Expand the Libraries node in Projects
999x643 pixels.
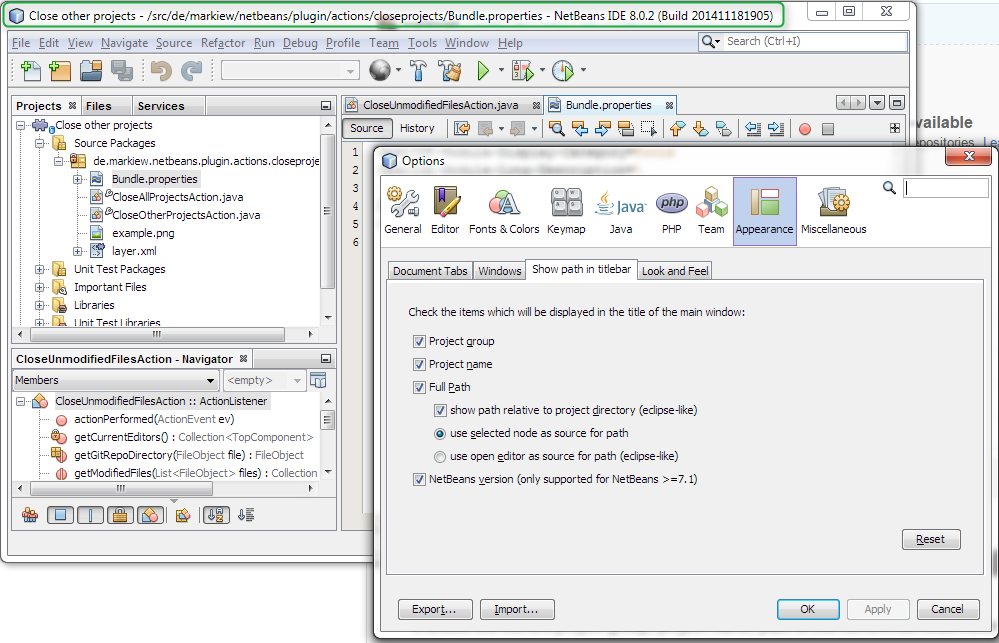coord(40,305)
